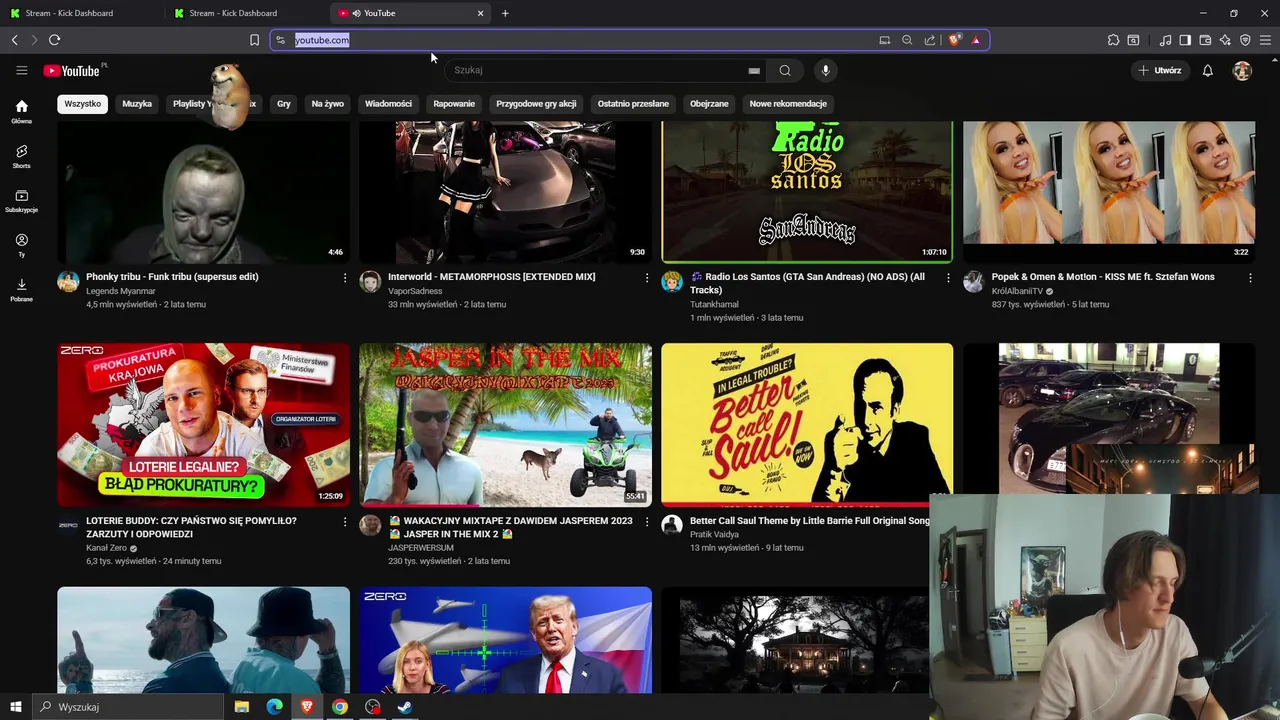This screenshot has width=1280, height=720.
Task: Open options for KISS ME video
Action: click(1250, 277)
